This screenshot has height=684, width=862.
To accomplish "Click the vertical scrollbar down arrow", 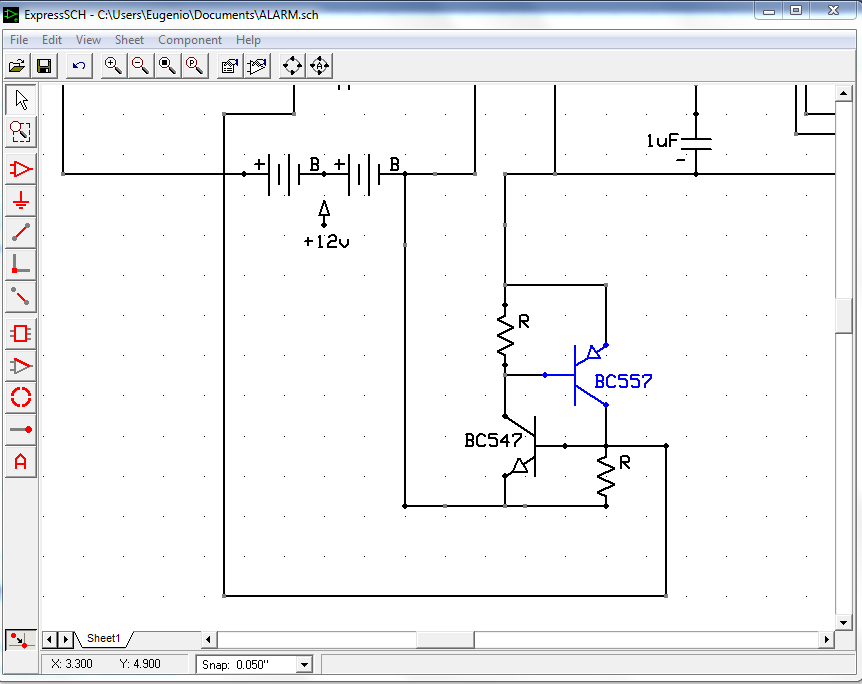I will click(x=843, y=622).
